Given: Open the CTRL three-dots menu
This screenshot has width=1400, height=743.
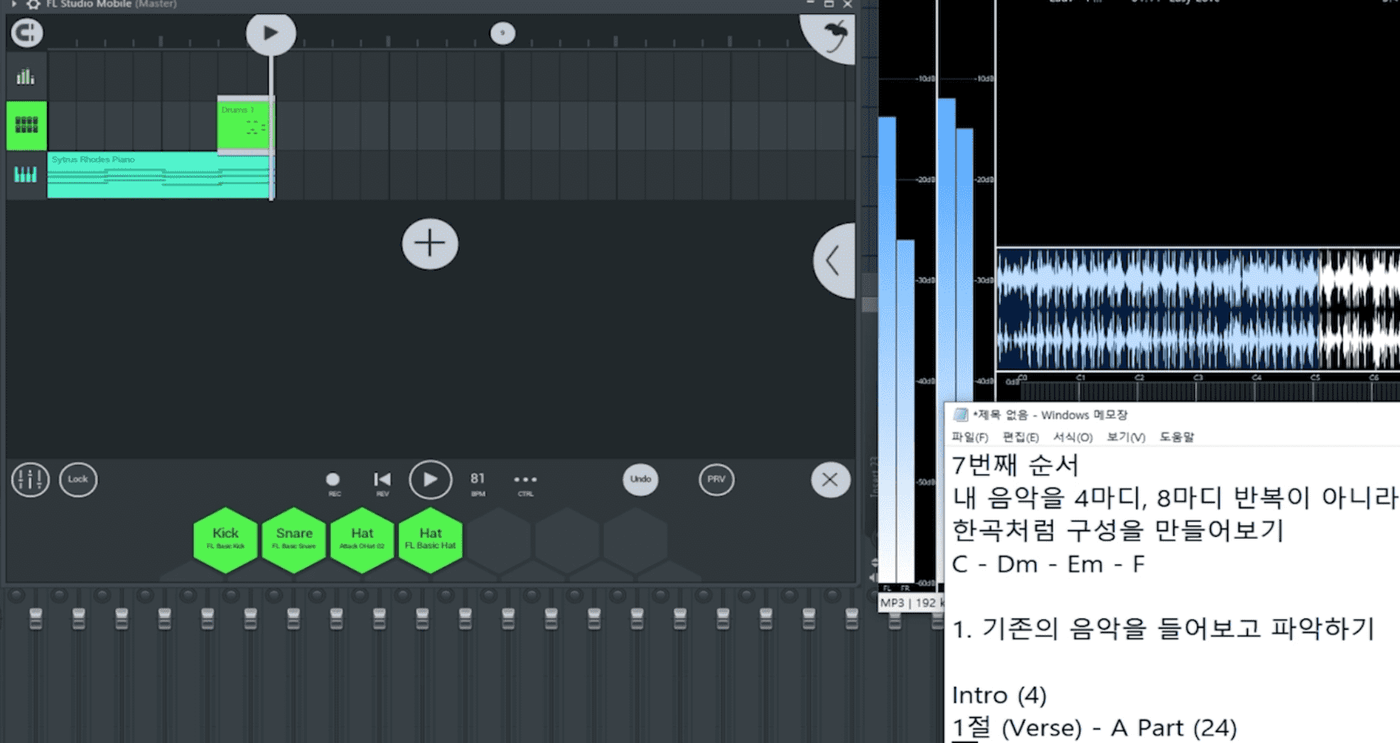Looking at the screenshot, I should click(x=525, y=484).
